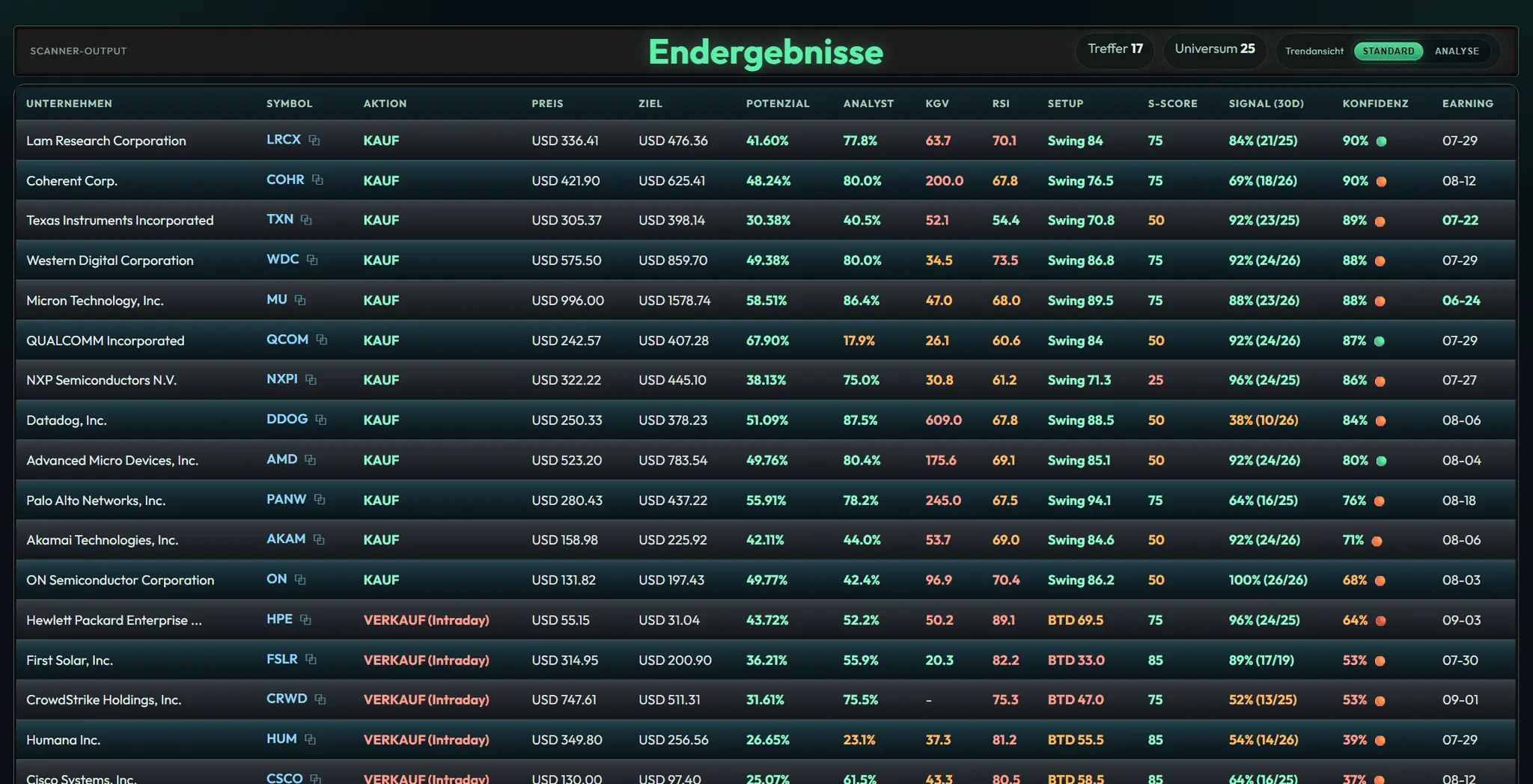Click S-Score 25 in NXPI row

click(1155, 380)
